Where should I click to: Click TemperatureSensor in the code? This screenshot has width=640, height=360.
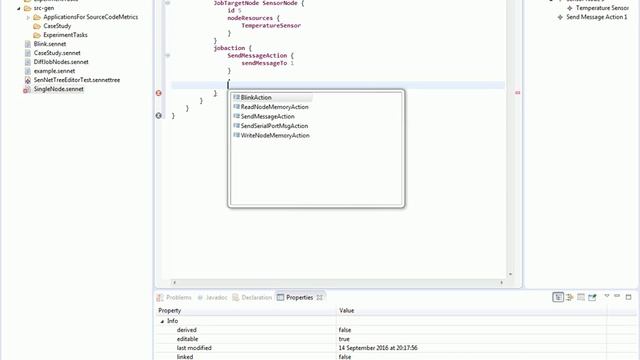point(271,26)
